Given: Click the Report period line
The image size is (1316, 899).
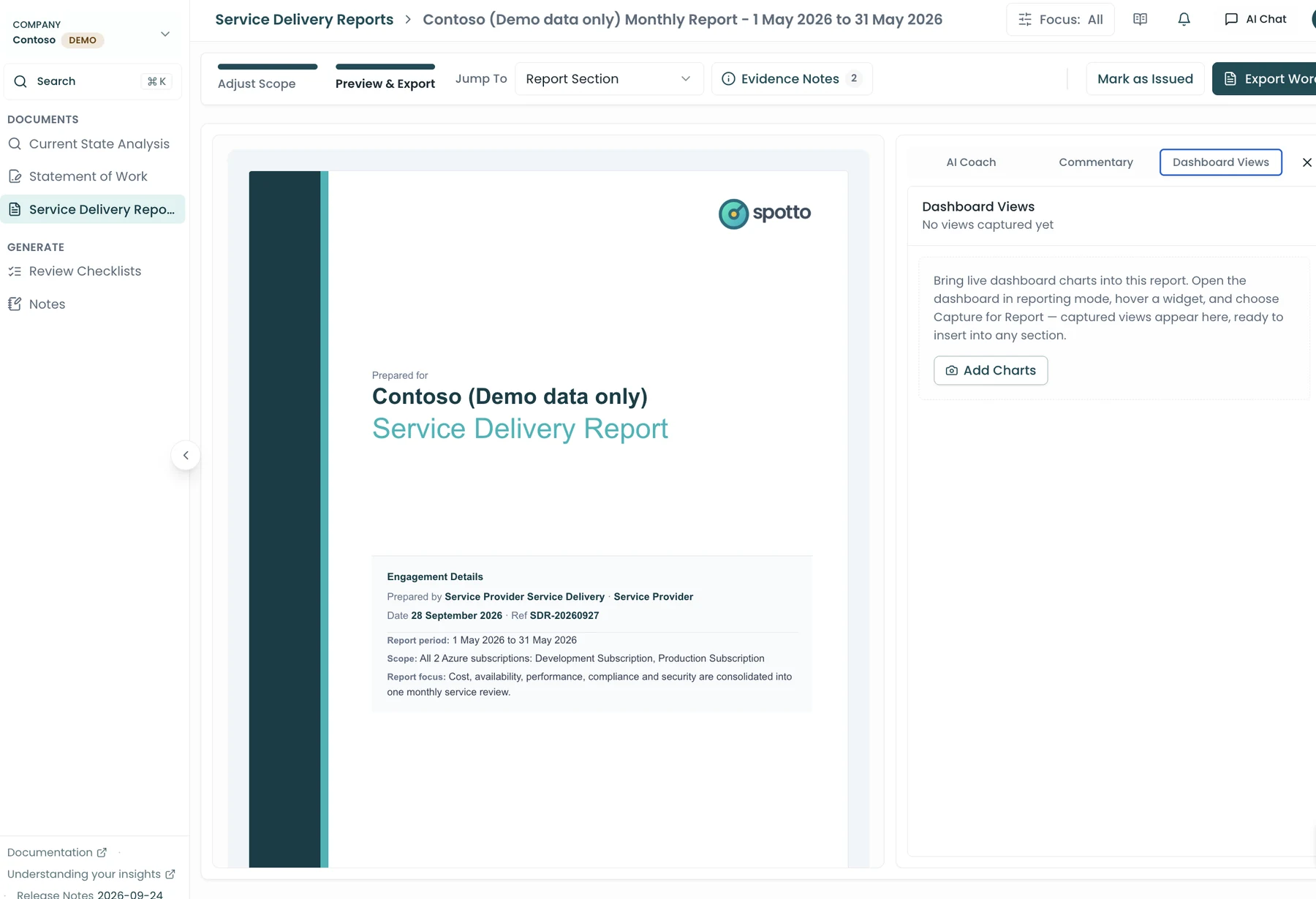Looking at the screenshot, I should pyautogui.click(x=482, y=641).
